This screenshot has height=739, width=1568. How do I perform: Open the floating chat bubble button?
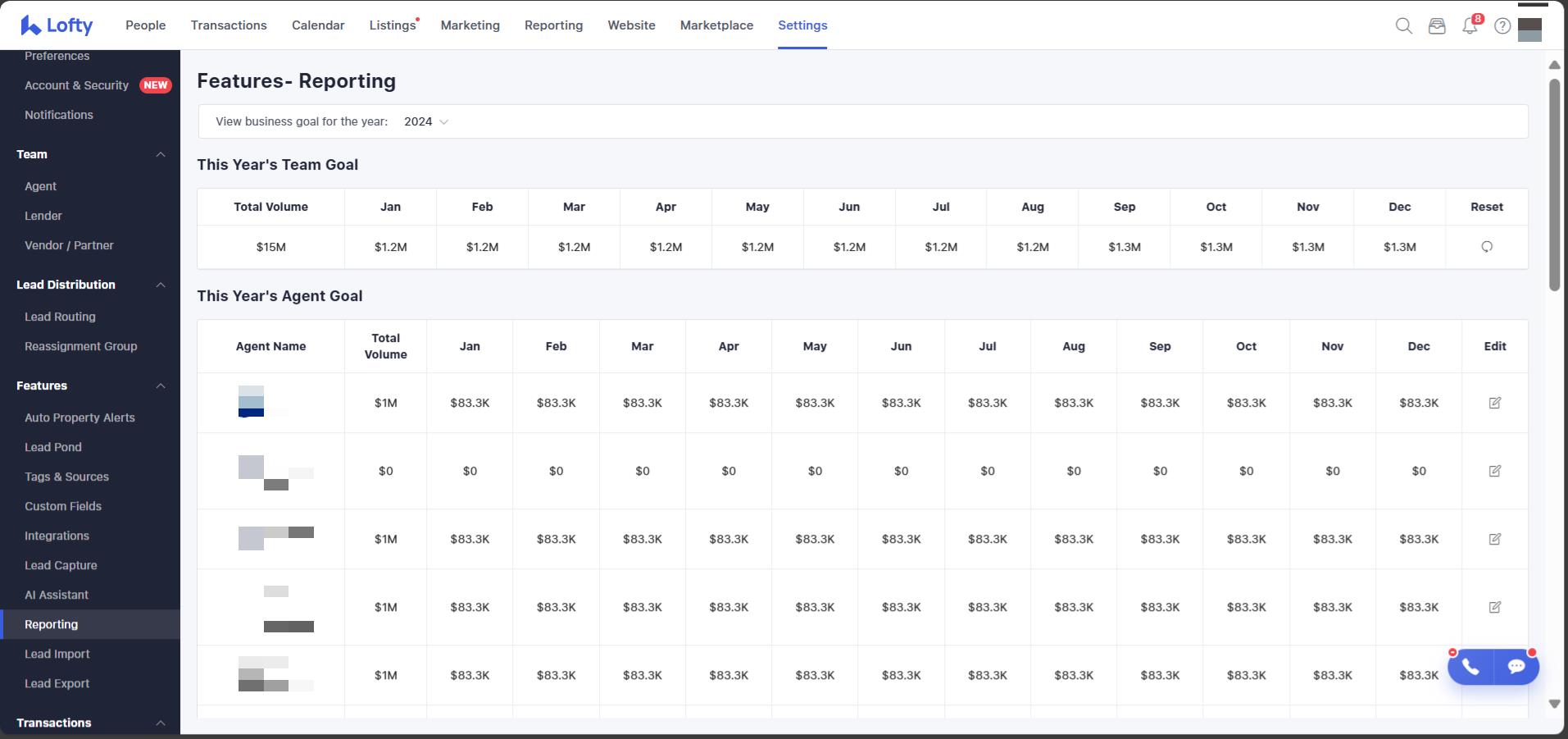pyautogui.click(x=1516, y=667)
